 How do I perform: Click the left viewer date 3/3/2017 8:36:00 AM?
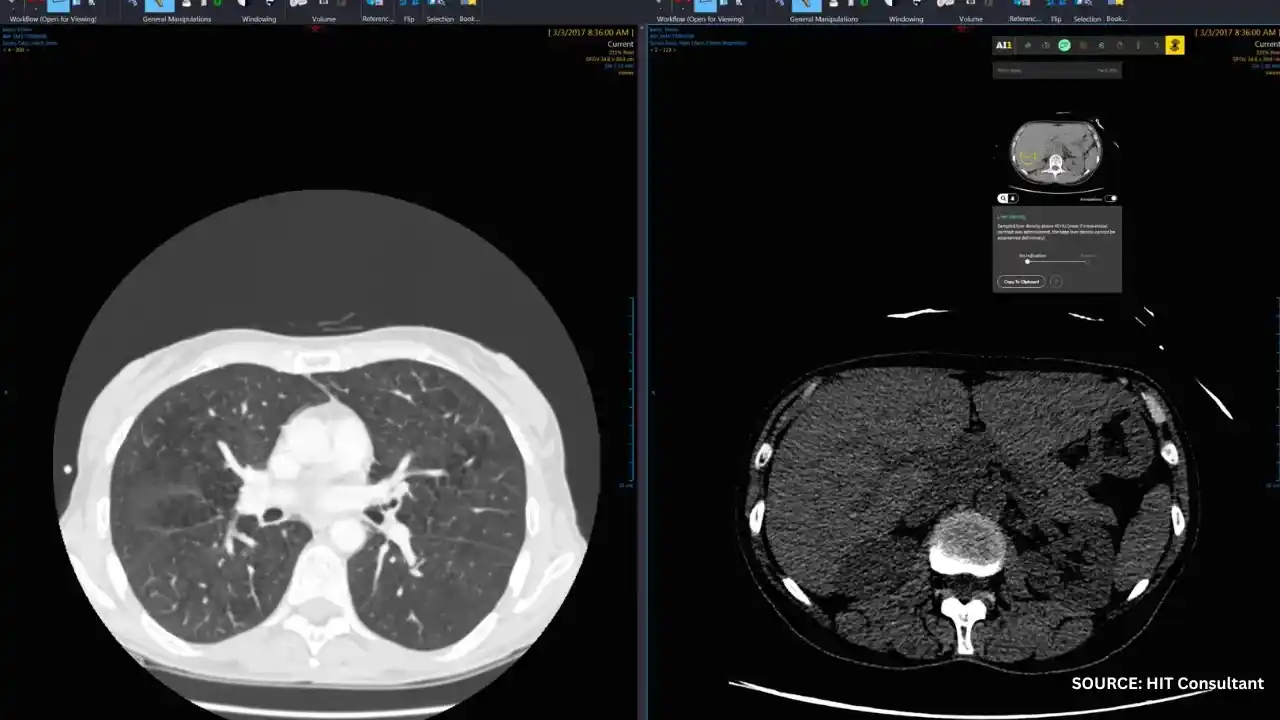[591, 33]
